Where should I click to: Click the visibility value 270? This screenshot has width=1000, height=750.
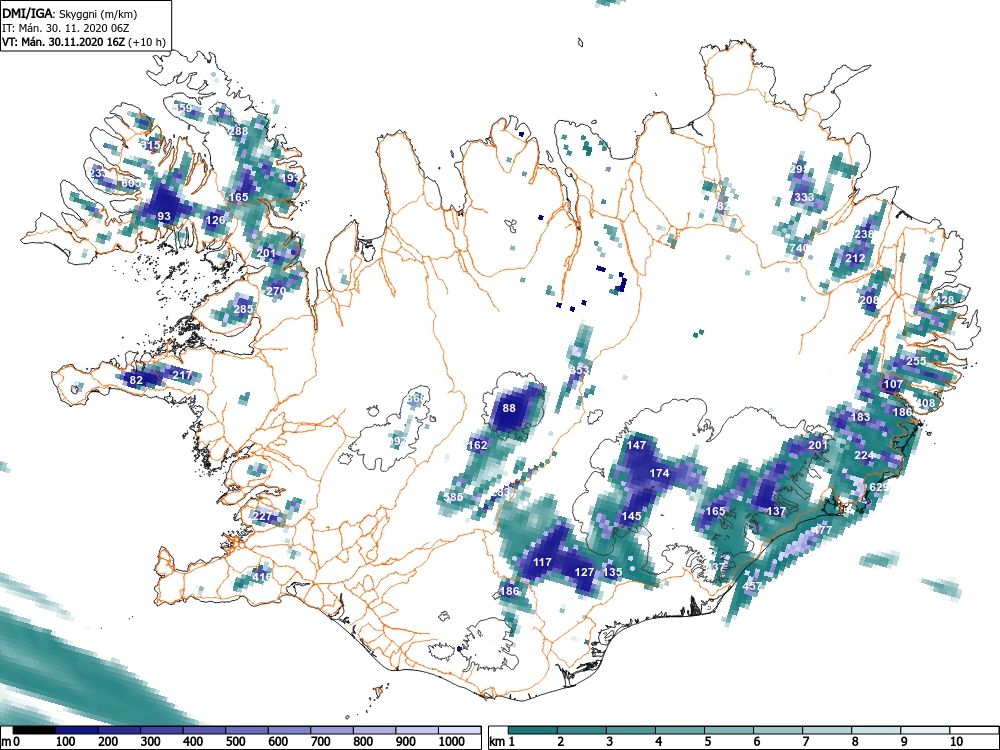276,291
